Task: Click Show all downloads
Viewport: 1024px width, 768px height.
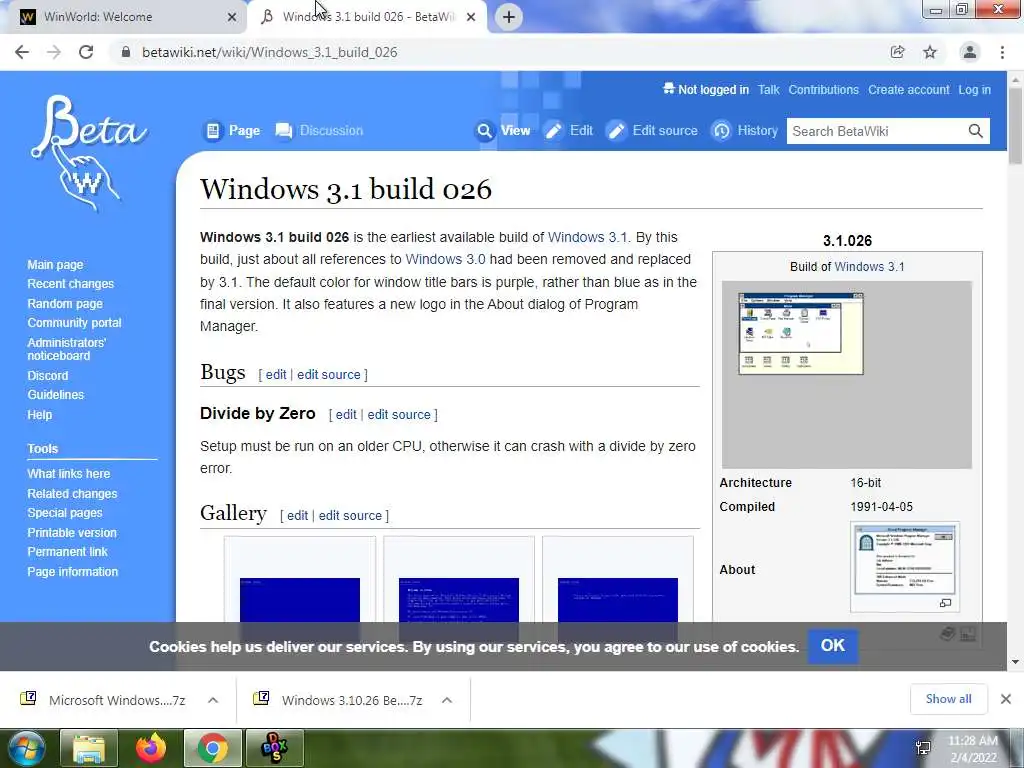Action: [948, 699]
